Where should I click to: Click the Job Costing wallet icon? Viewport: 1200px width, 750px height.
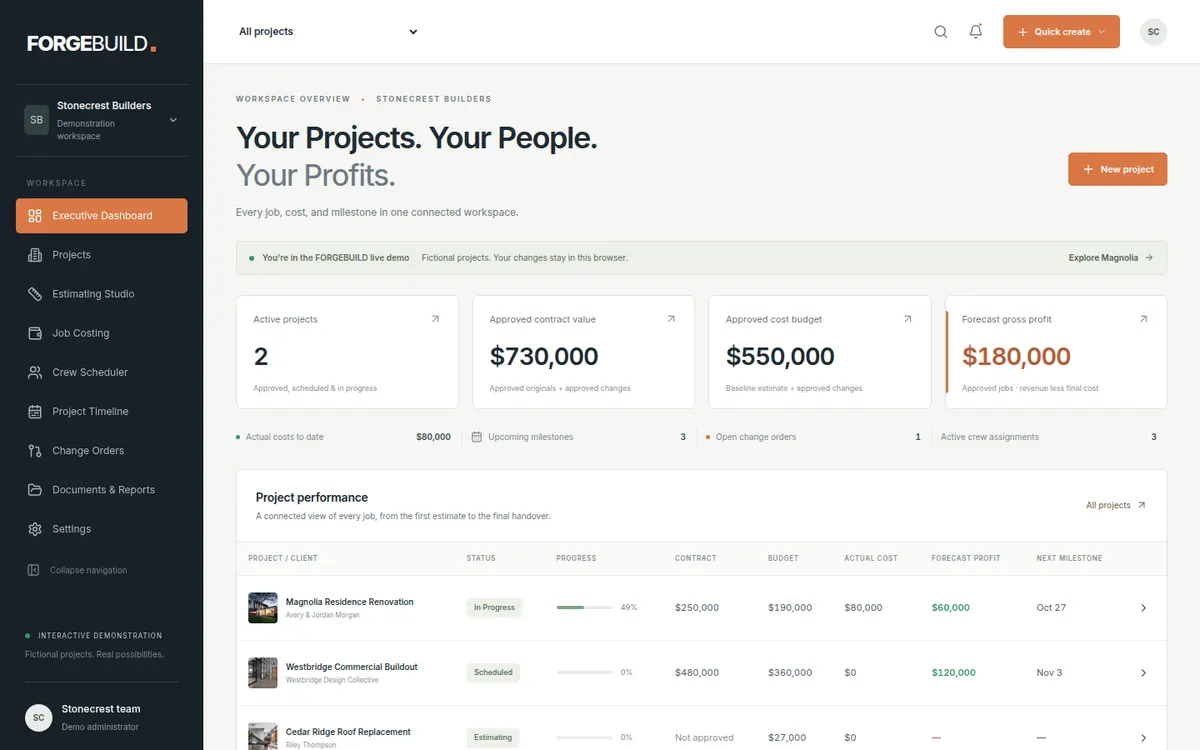click(x=35, y=333)
